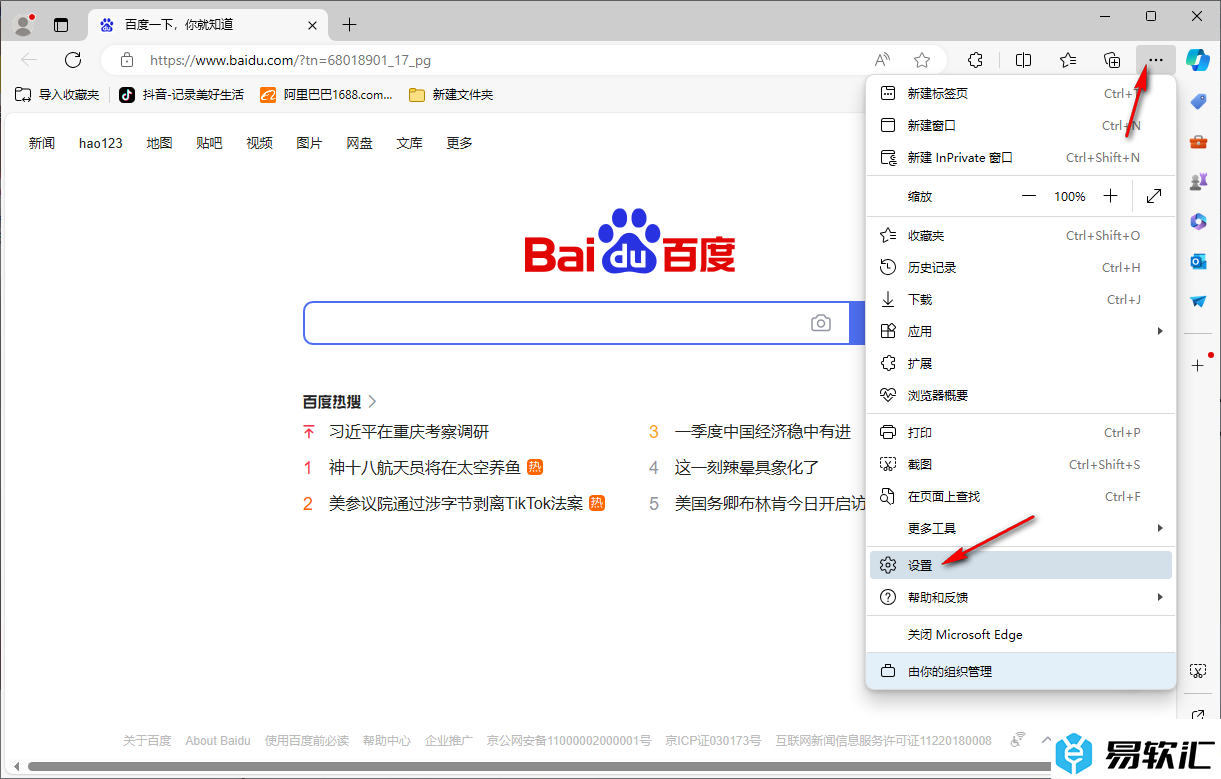Viewport: 1221px width, 779px height.
Task: Open 扩展 menu item
Action: pyautogui.click(x=1020, y=363)
